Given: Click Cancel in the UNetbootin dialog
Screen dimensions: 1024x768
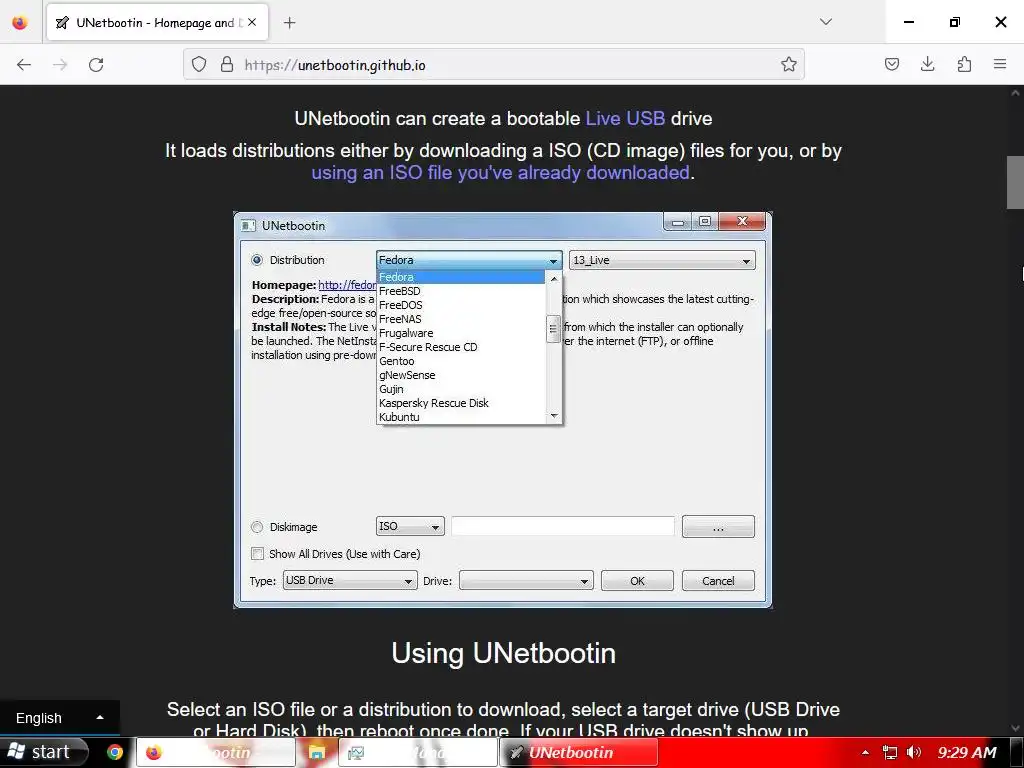Looking at the screenshot, I should 718,581.
